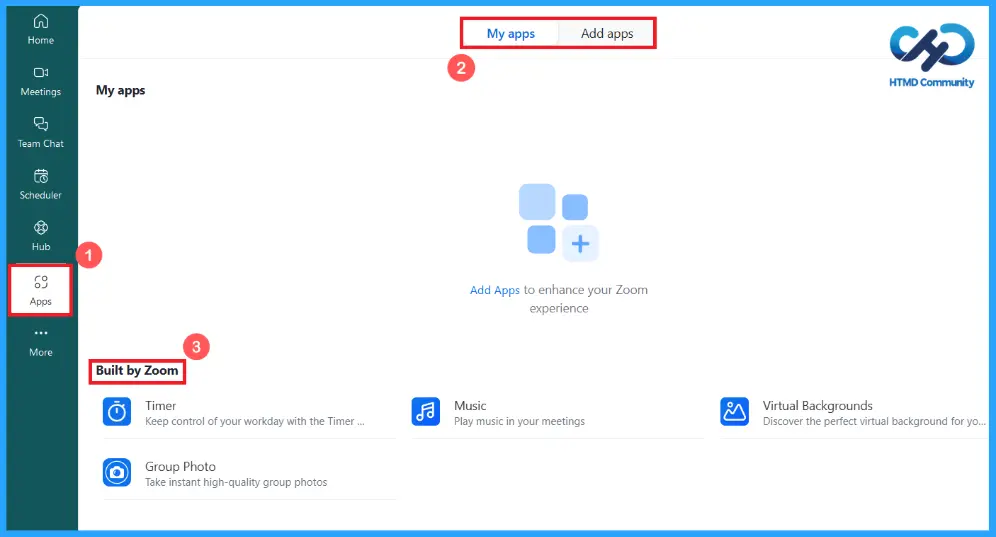Open the Timer app title
This screenshot has width=996, height=537.
pos(160,405)
